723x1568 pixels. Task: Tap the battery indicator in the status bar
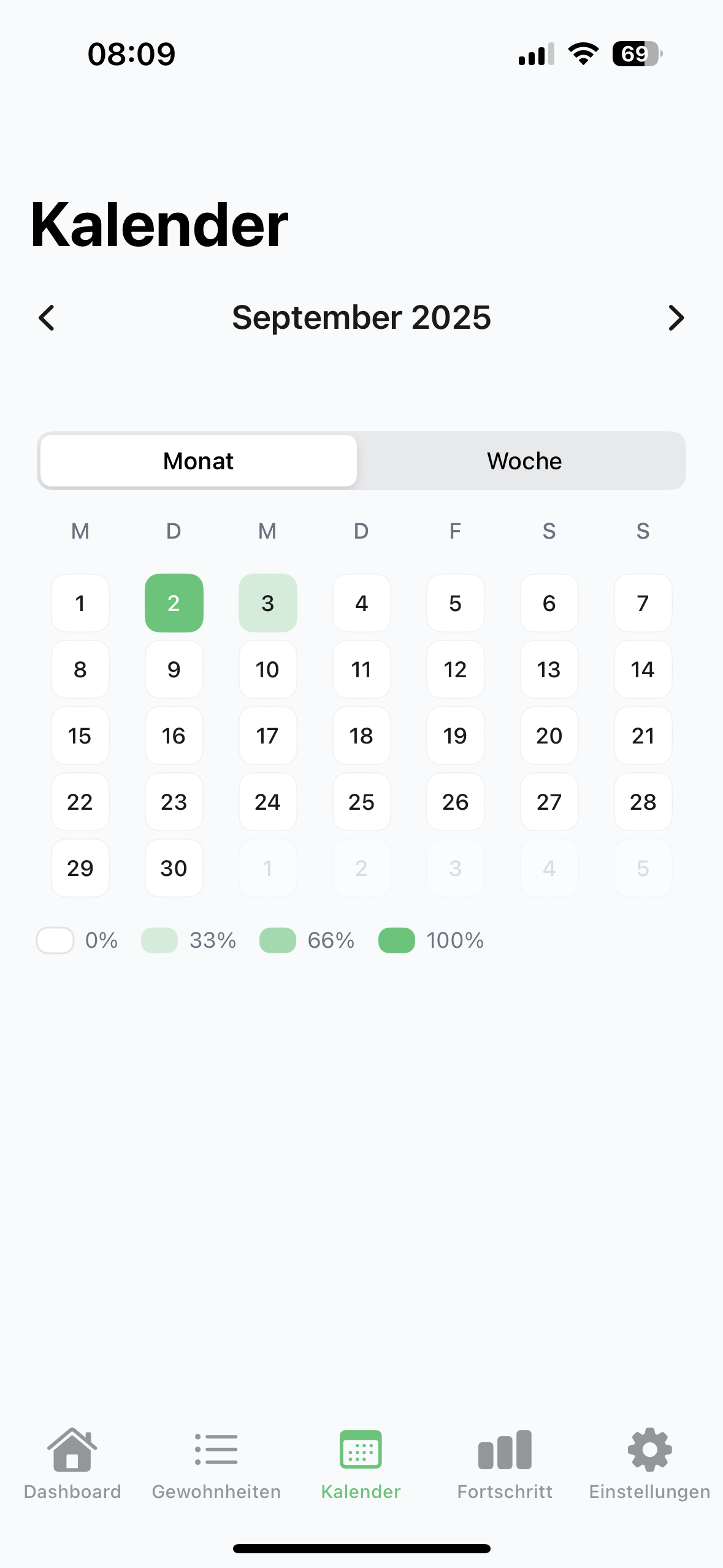click(x=637, y=54)
